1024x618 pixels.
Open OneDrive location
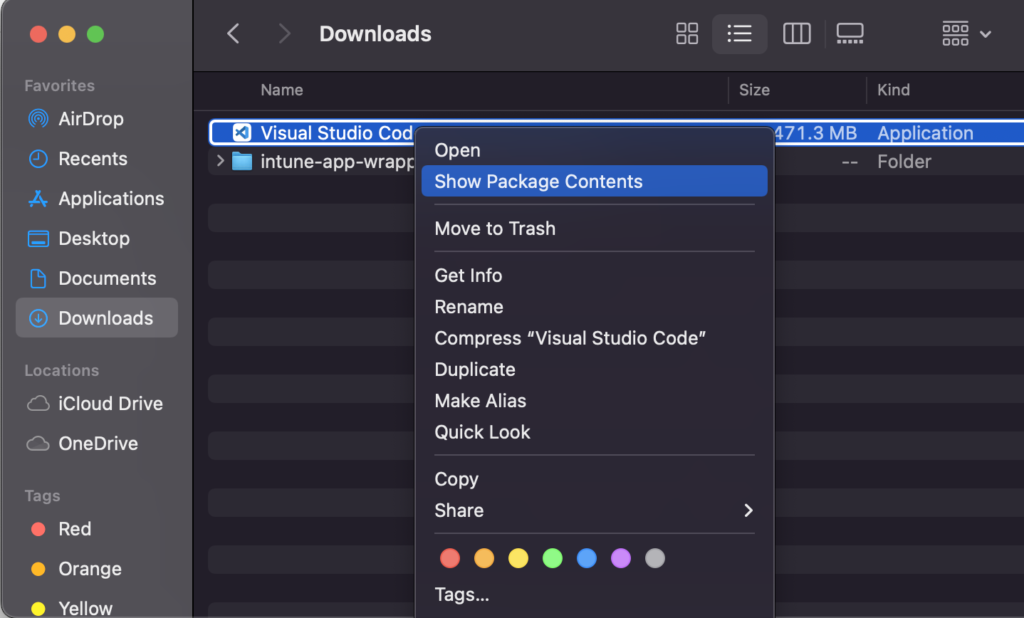click(x=98, y=444)
